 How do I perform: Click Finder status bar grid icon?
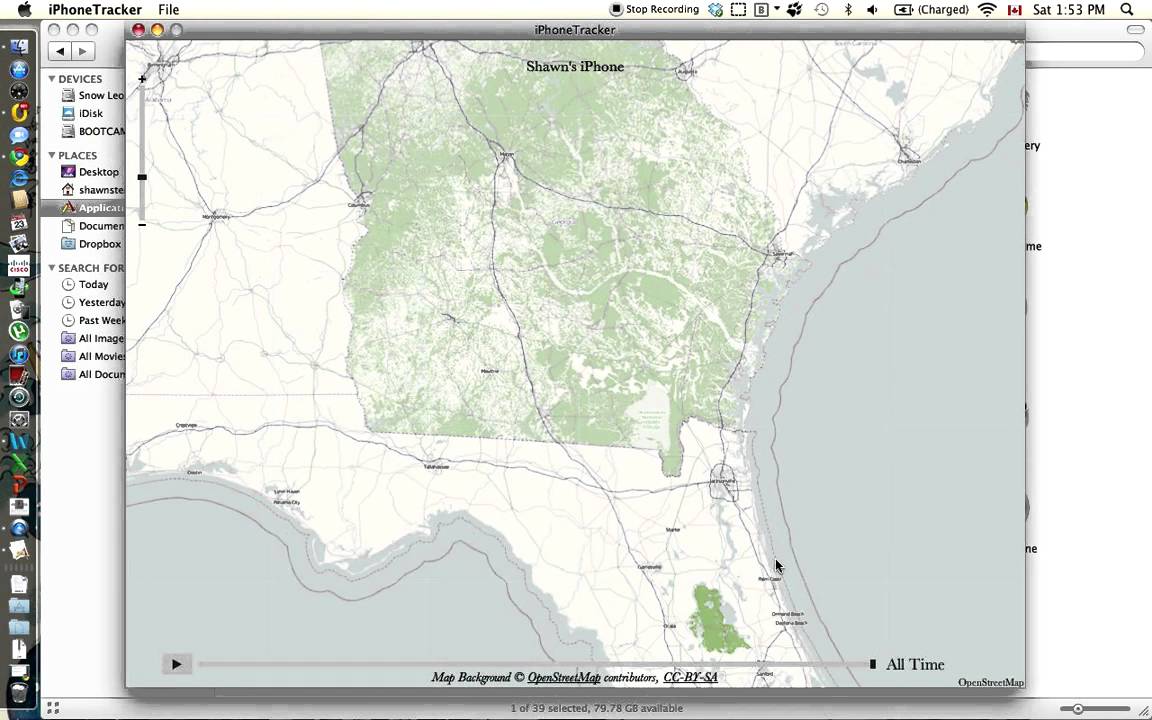point(52,708)
